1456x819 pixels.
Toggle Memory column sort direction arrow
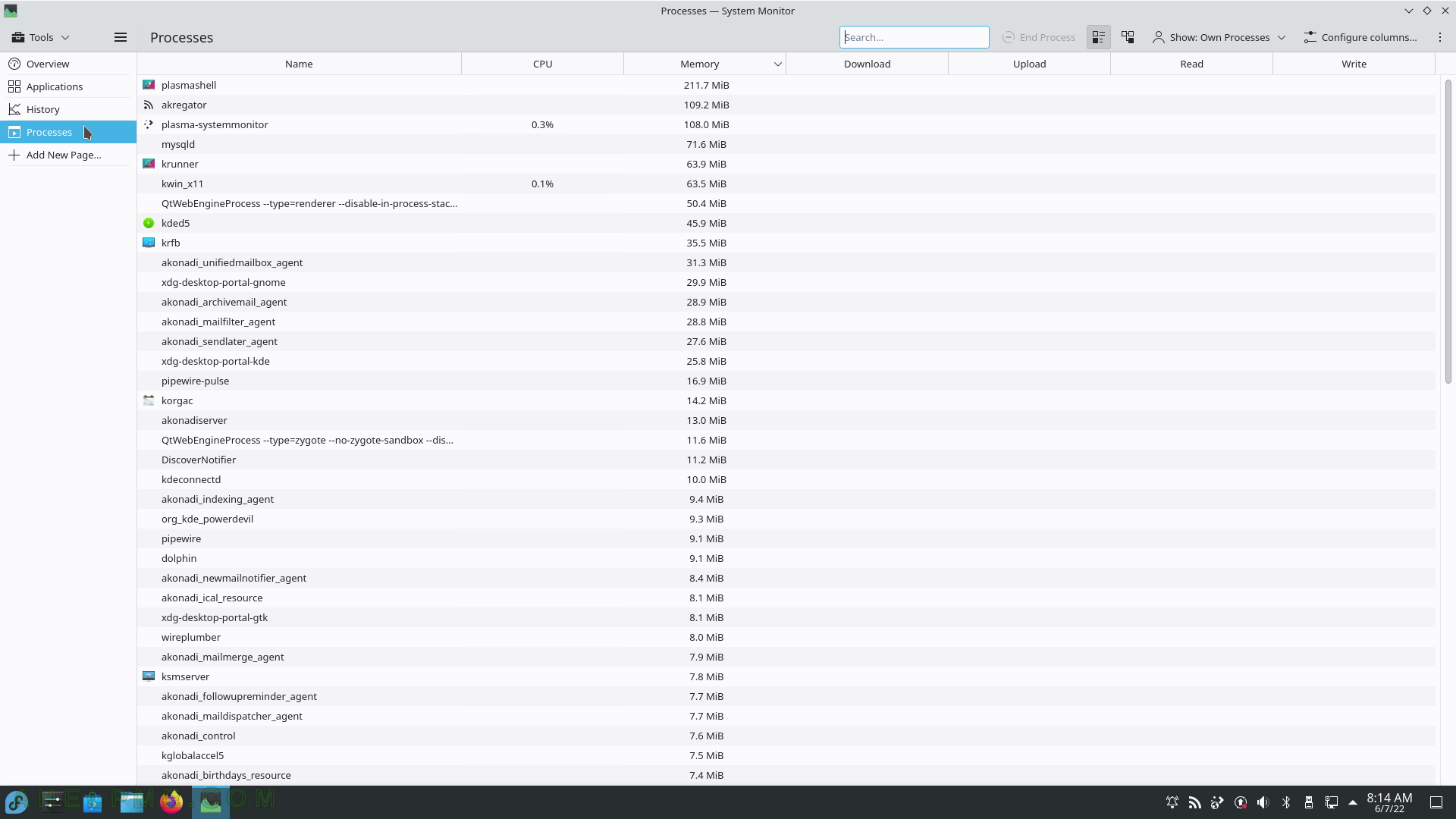[777, 64]
